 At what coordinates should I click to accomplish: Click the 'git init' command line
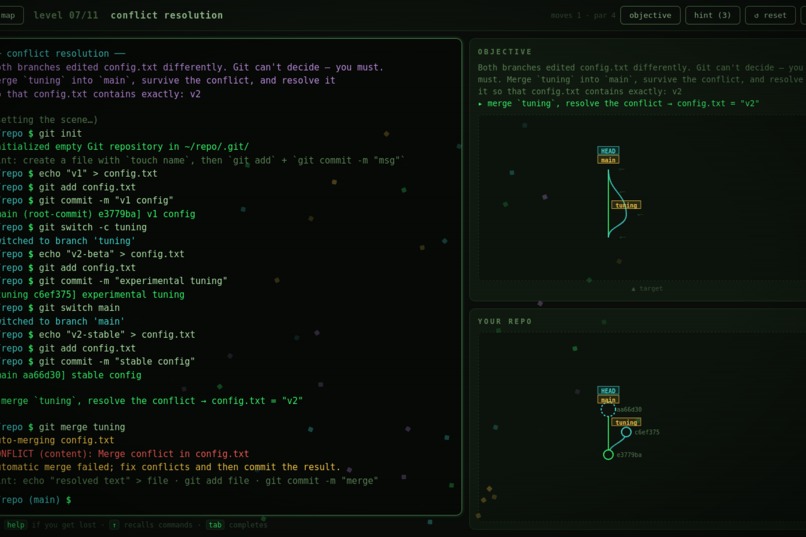tap(41, 134)
